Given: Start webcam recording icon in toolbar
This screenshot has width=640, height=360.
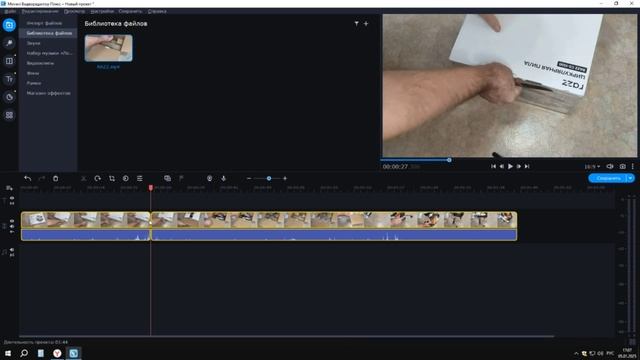Looking at the screenshot, I should point(209,178).
